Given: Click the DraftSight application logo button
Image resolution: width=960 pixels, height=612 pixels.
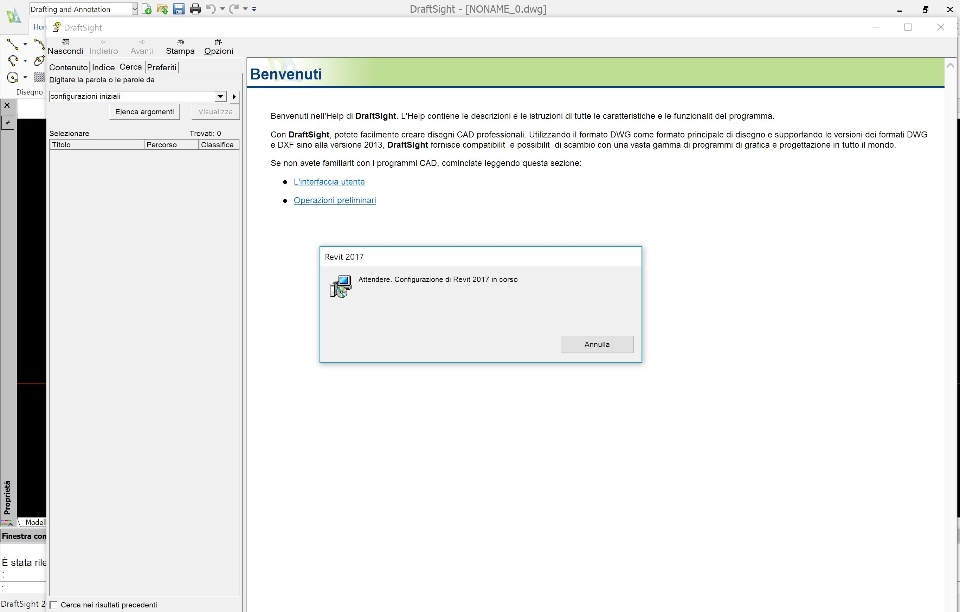Looking at the screenshot, I should [x=13, y=17].
